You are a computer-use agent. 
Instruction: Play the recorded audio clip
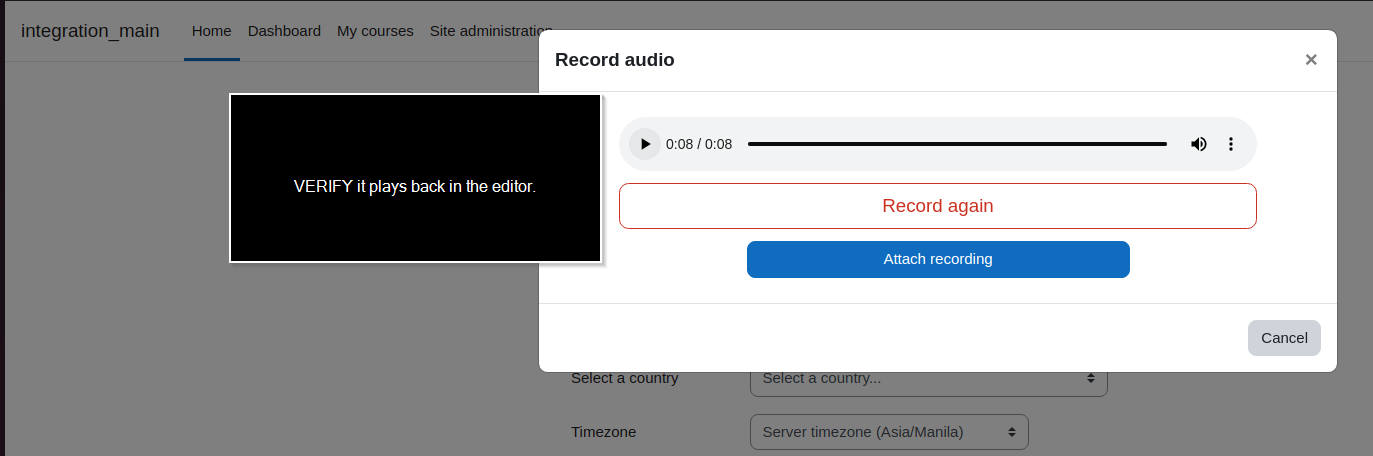point(645,144)
